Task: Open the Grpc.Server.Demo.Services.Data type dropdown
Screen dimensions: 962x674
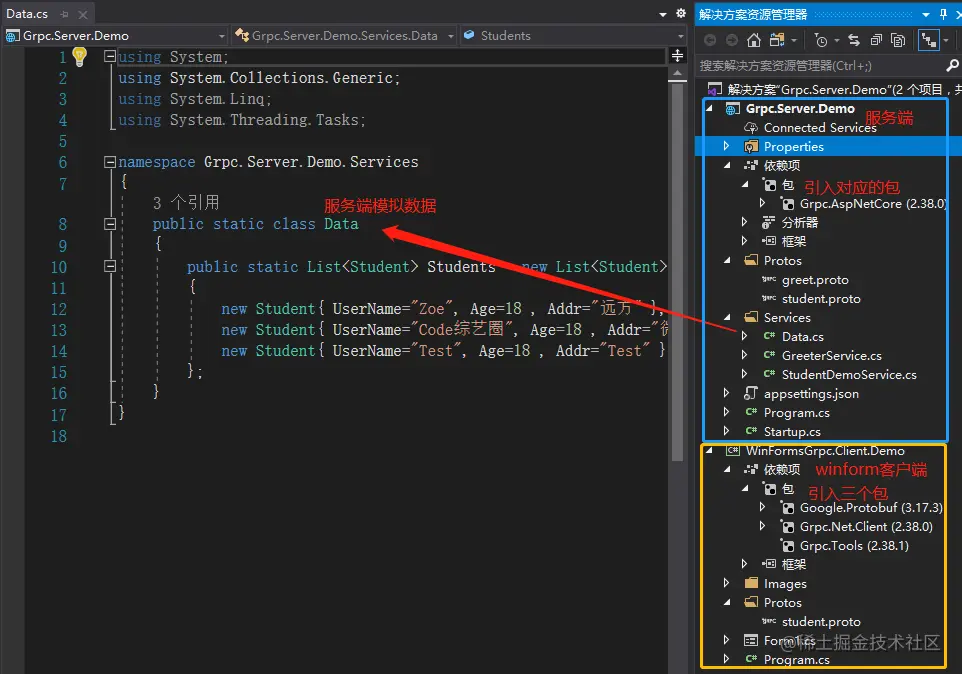Action: (450, 36)
